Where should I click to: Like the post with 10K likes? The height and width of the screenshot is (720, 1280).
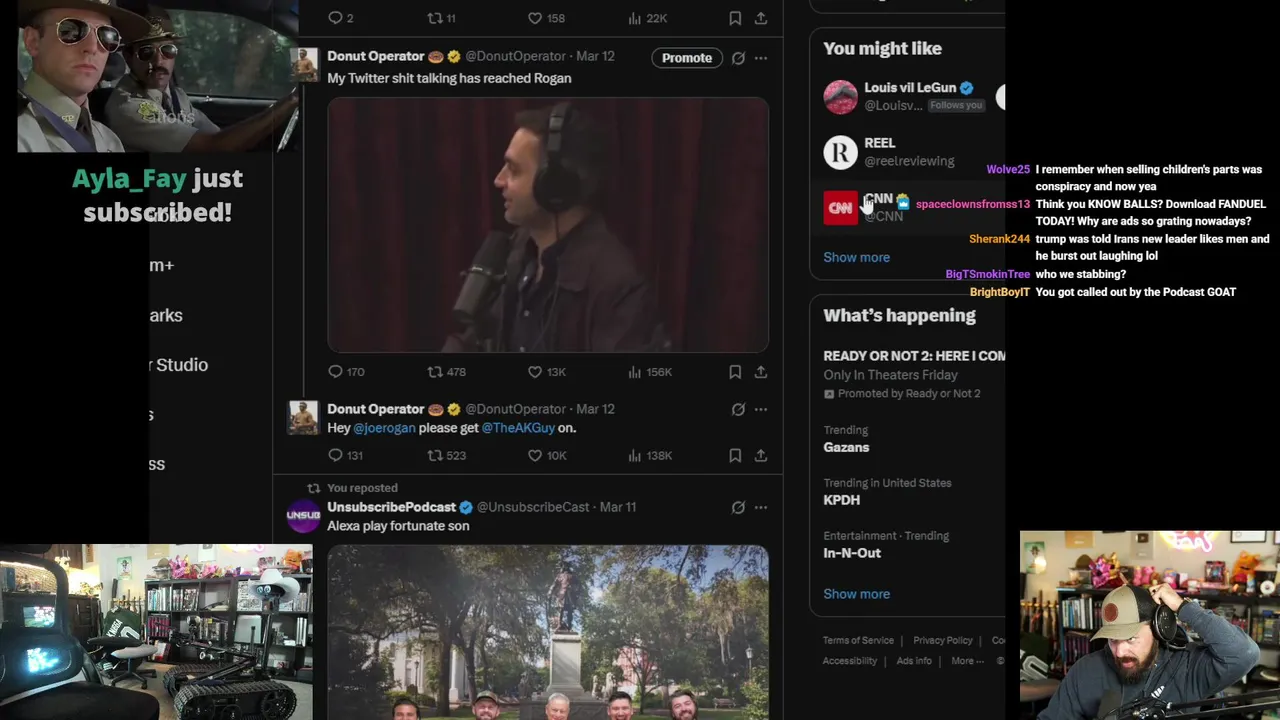pyautogui.click(x=535, y=455)
